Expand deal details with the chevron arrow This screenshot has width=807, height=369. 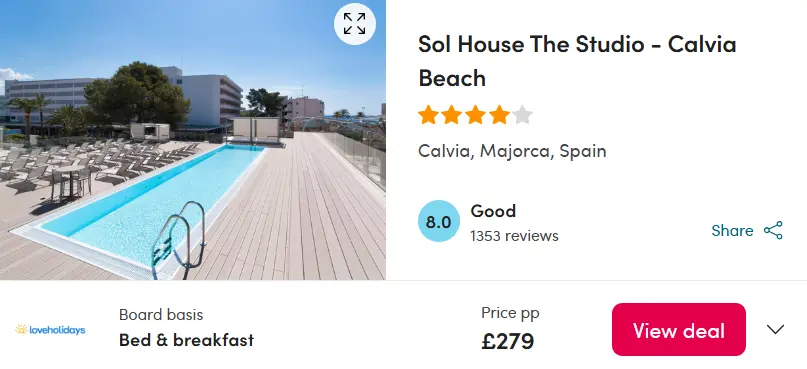click(775, 329)
